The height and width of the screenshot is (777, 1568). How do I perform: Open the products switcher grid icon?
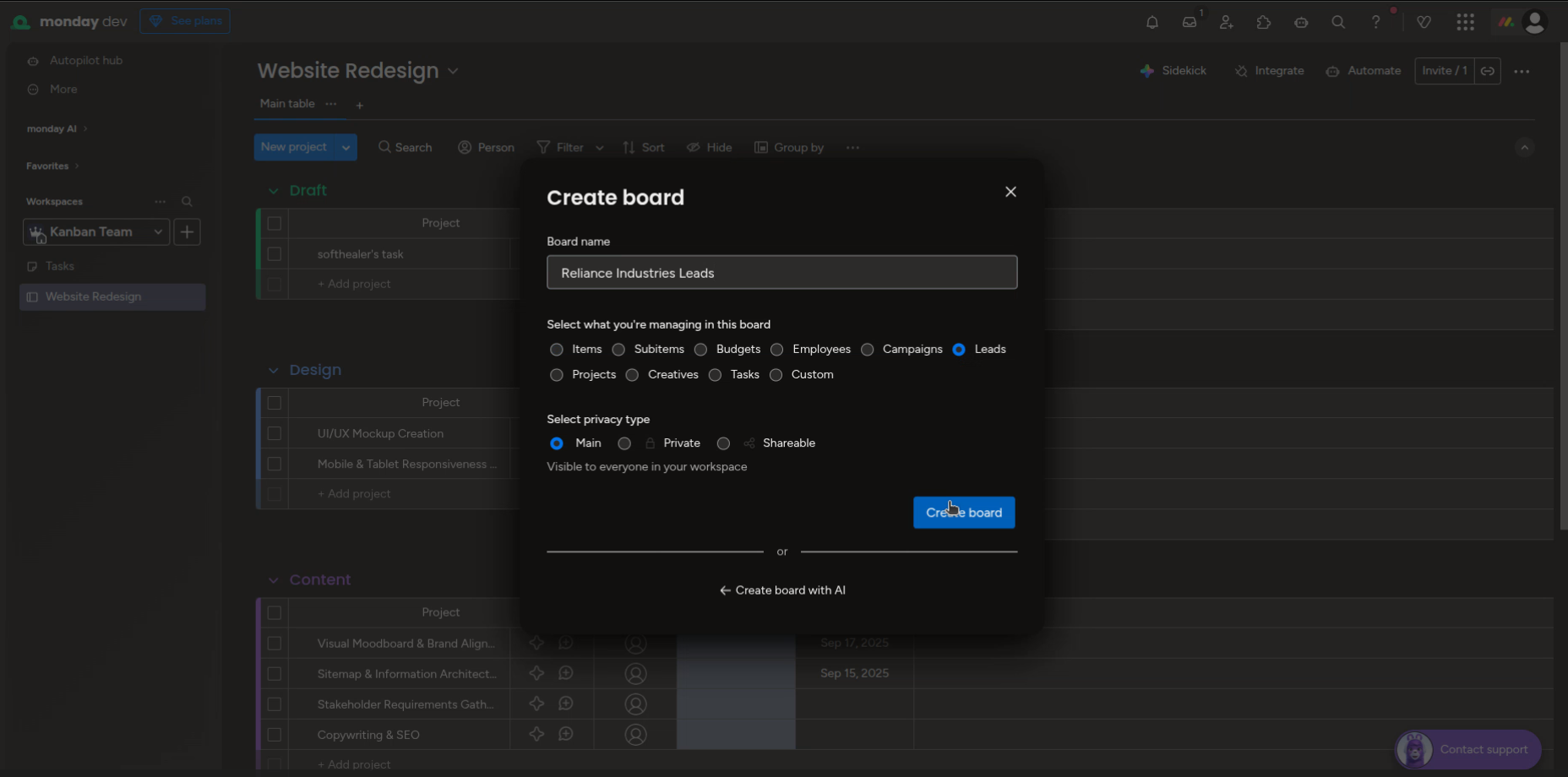(x=1466, y=22)
